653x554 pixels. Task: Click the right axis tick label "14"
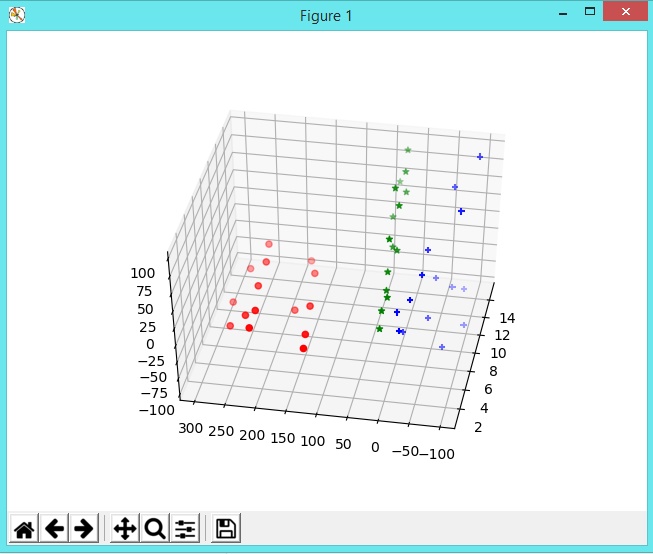tap(507, 318)
